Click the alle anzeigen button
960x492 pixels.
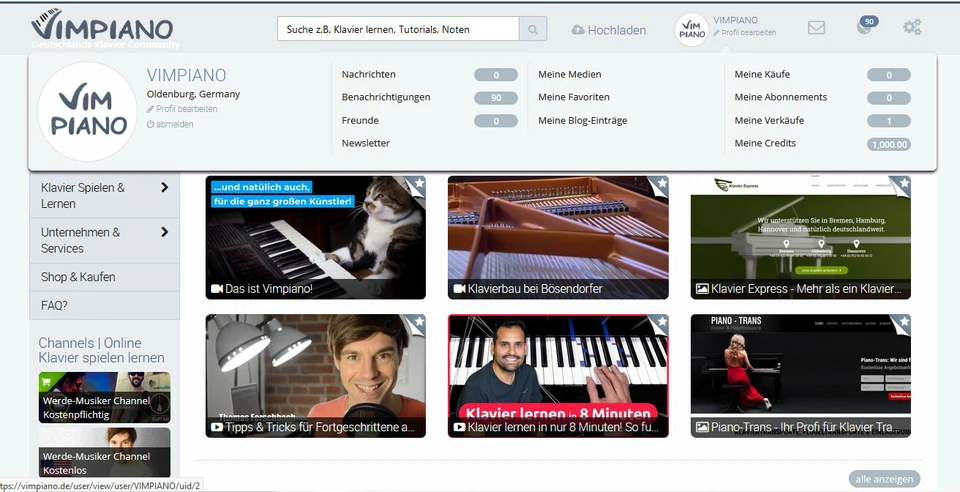[x=884, y=479]
